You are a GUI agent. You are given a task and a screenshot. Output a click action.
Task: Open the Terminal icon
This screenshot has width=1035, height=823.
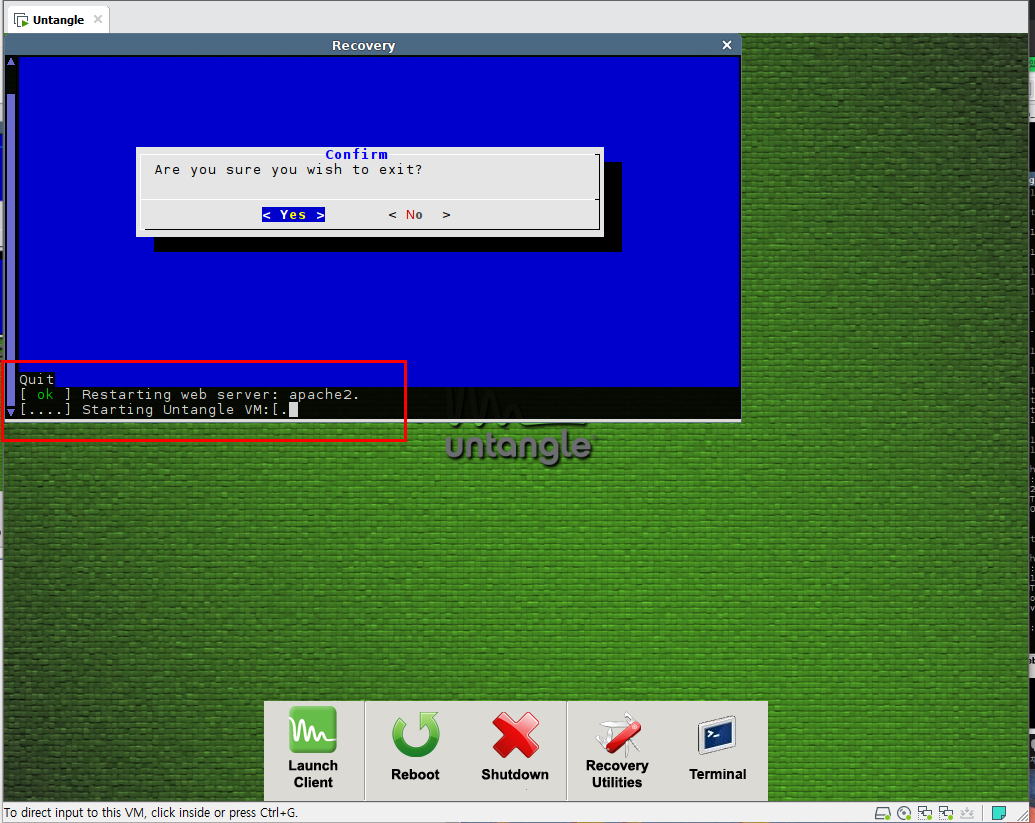pos(717,735)
